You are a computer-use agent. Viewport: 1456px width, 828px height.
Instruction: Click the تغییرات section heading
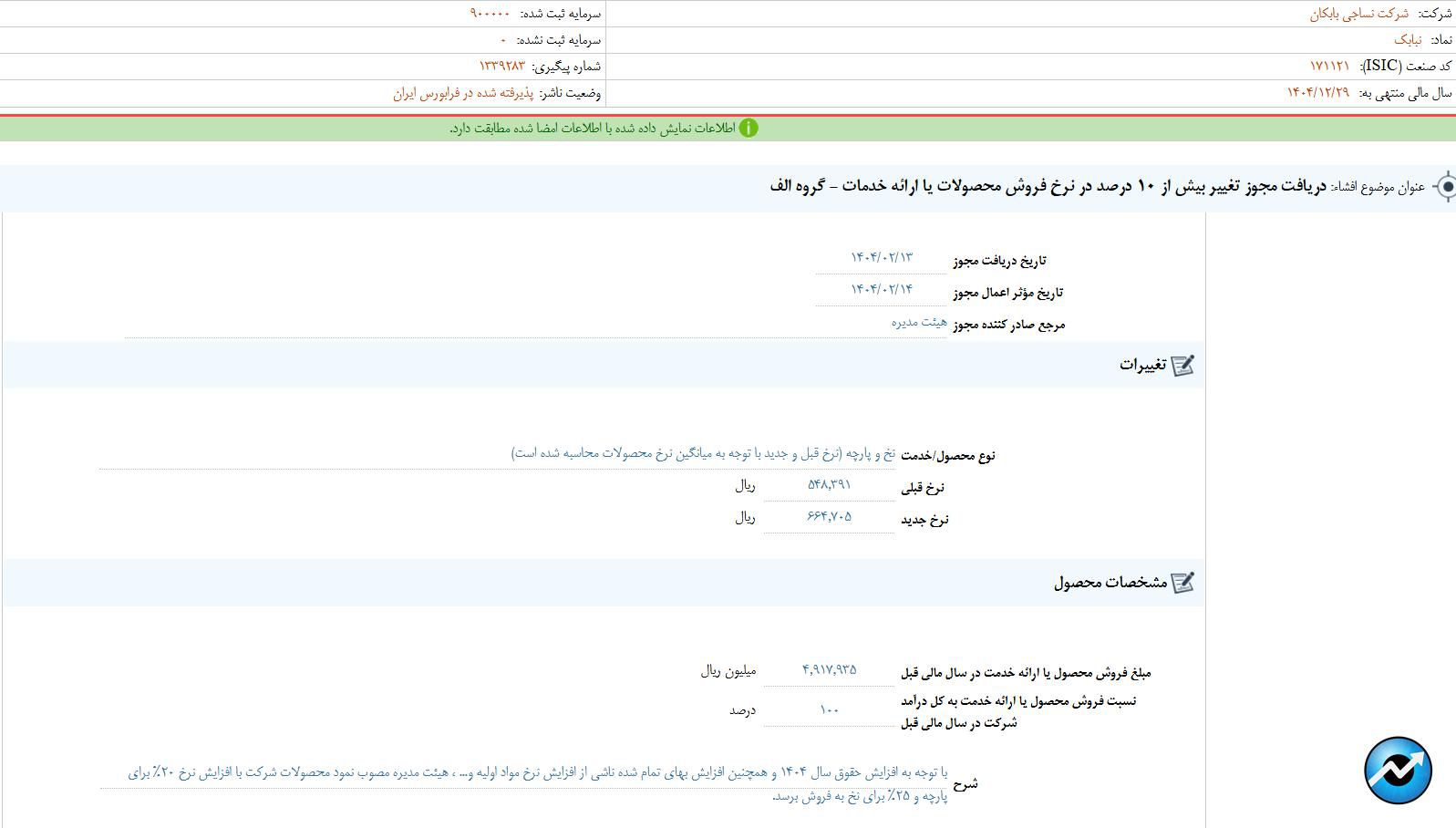point(1143,365)
